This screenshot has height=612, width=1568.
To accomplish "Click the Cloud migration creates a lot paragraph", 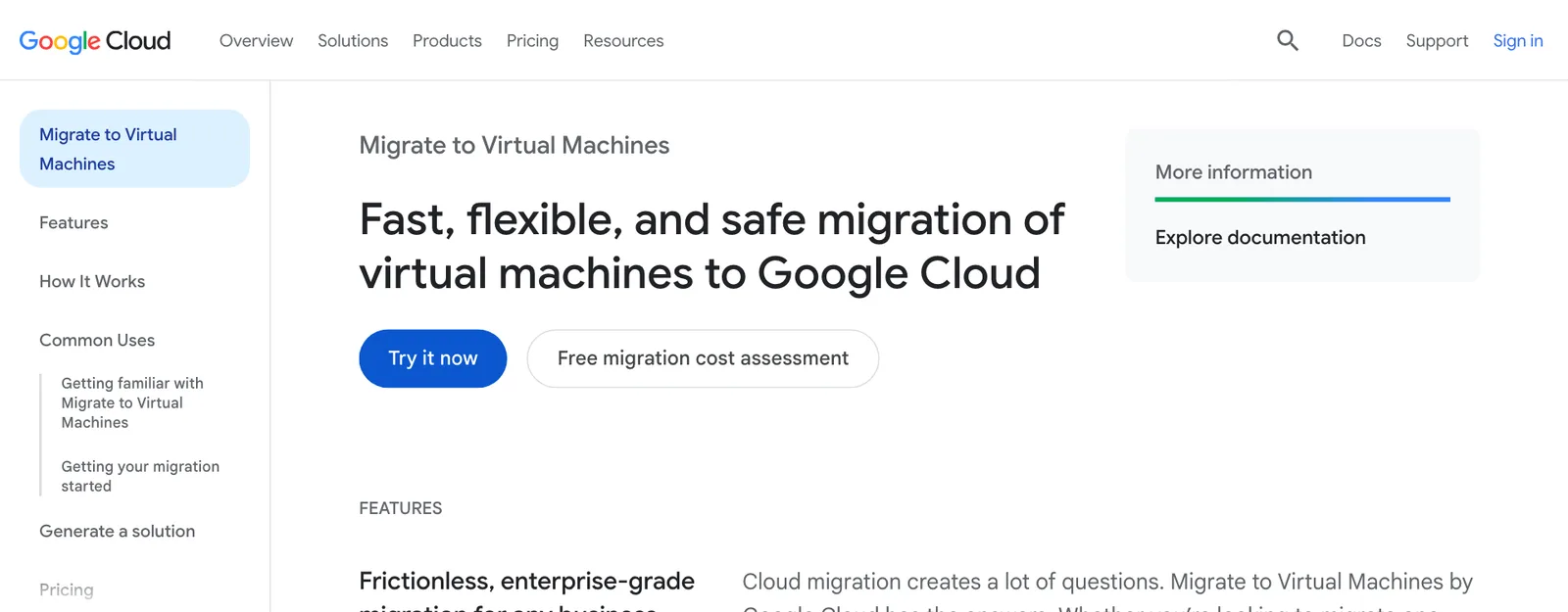I will tap(1107, 592).
